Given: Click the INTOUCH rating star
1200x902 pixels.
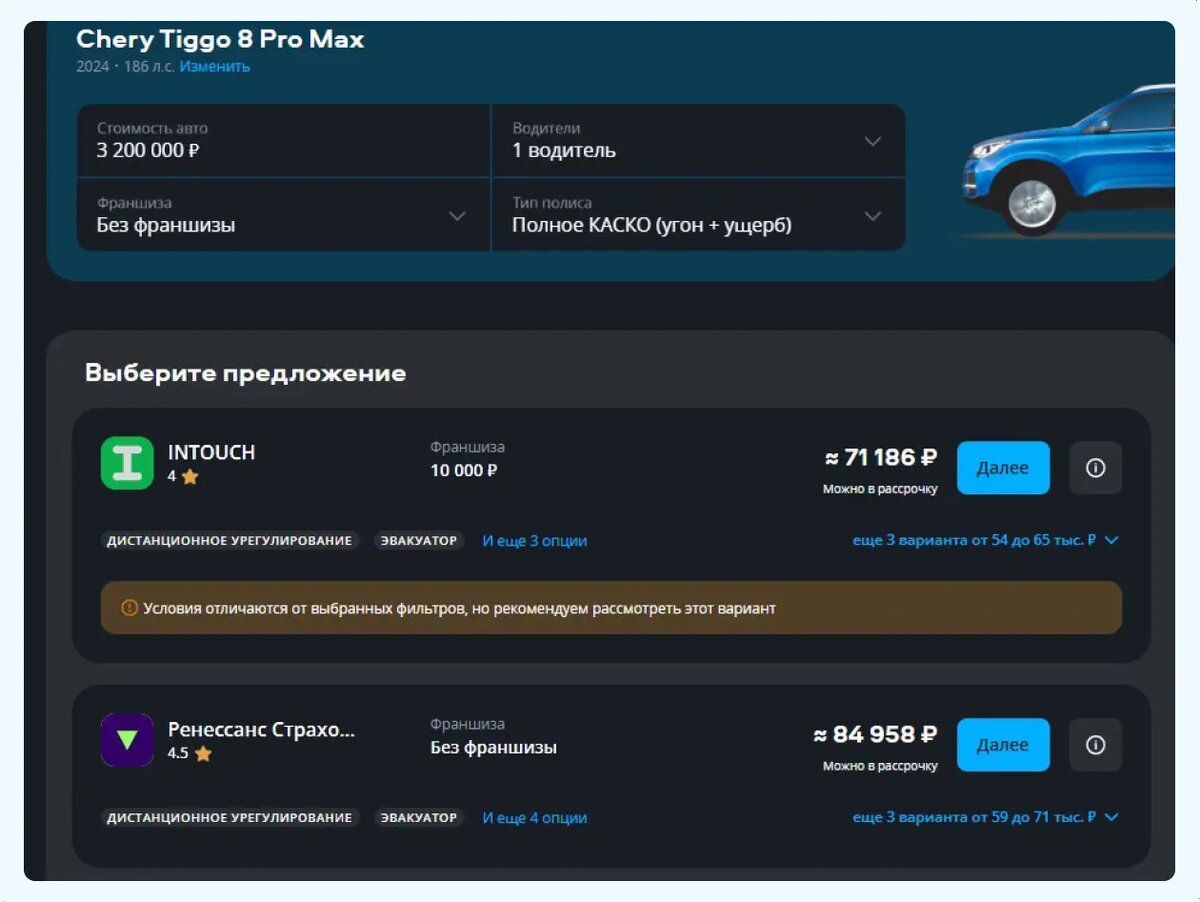Looking at the screenshot, I should [x=190, y=477].
